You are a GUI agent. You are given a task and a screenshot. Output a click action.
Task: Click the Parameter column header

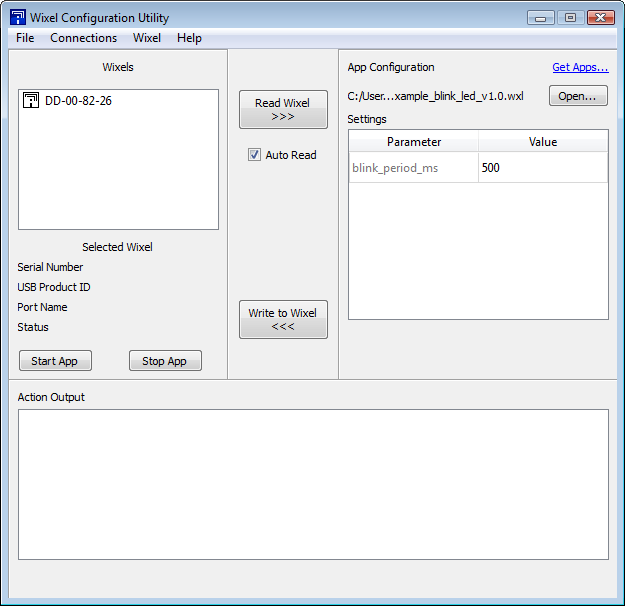click(x=414, y=142)
